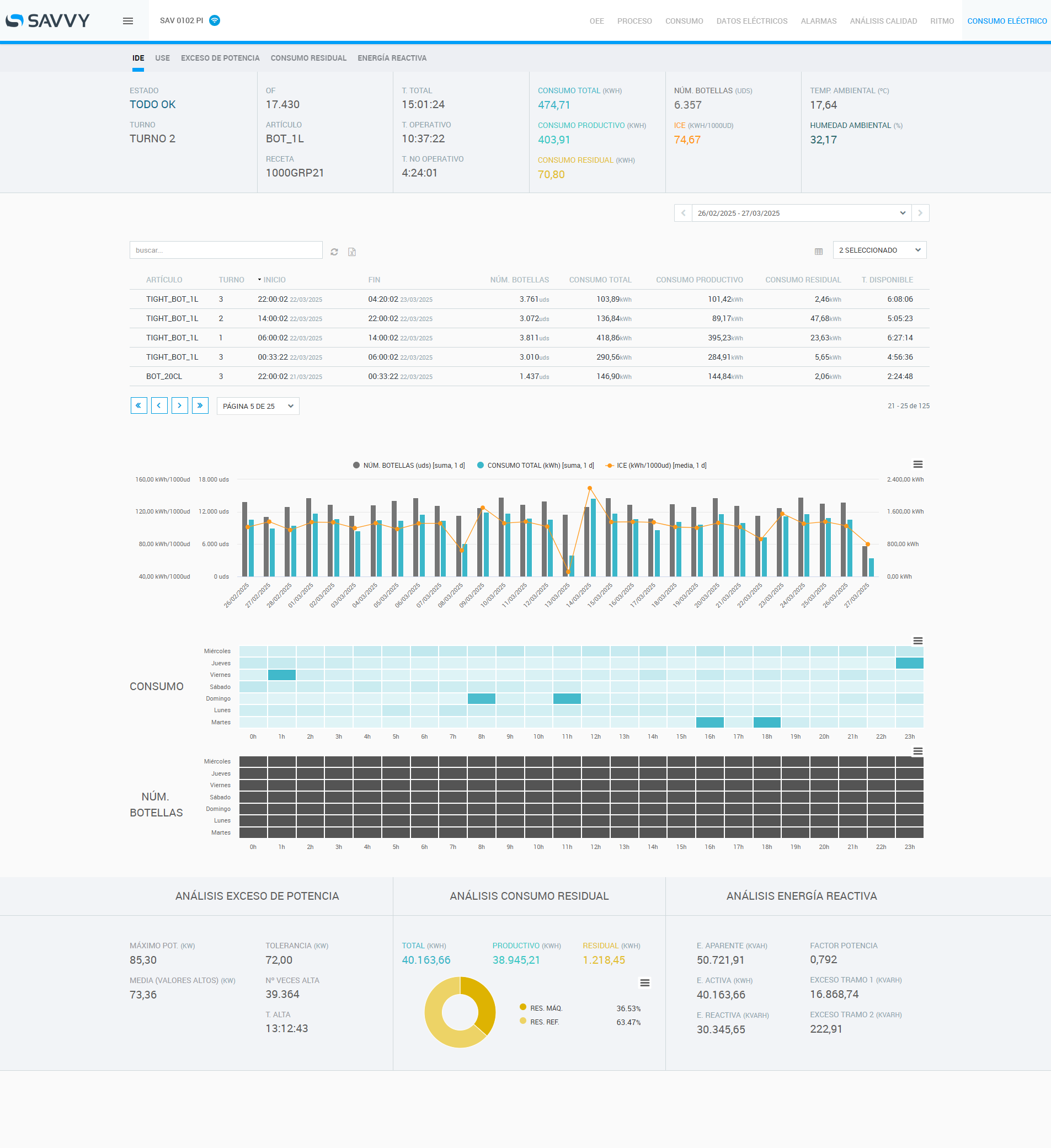The image size is (1051, 1148).
Task: Go to last page of table
Action: 200,405
